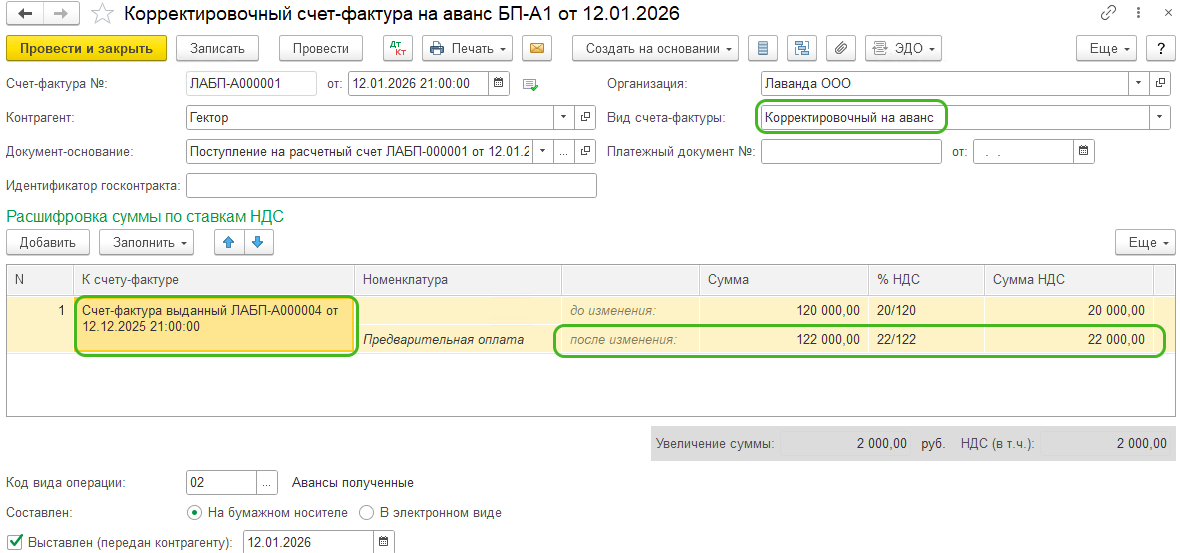Open window options with three-dot icon
Viewport: 1180px width, 553px height.
1137,13
